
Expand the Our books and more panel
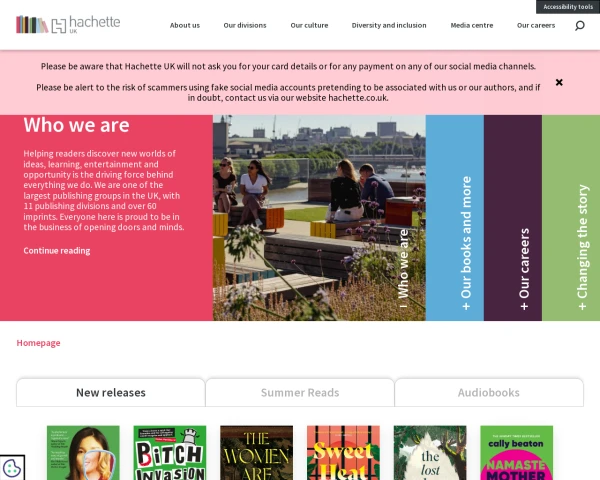[x=466, y=243]
